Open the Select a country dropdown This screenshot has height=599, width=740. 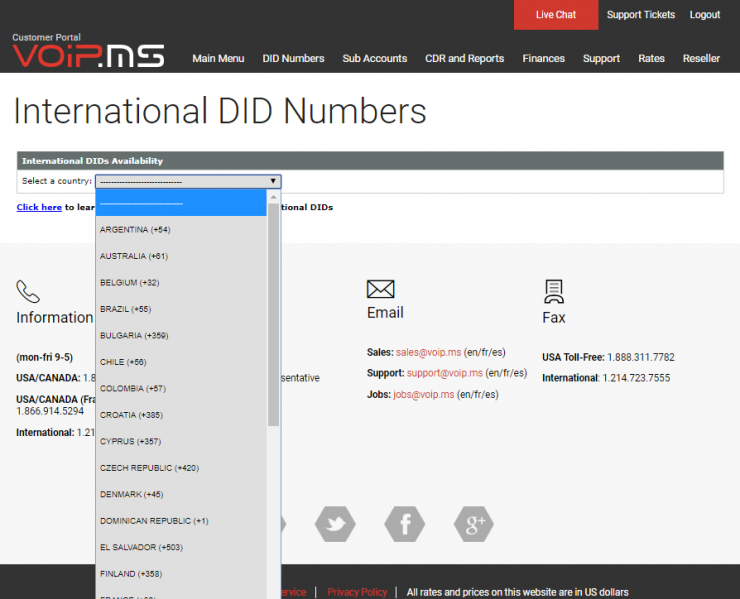[188, 181]
